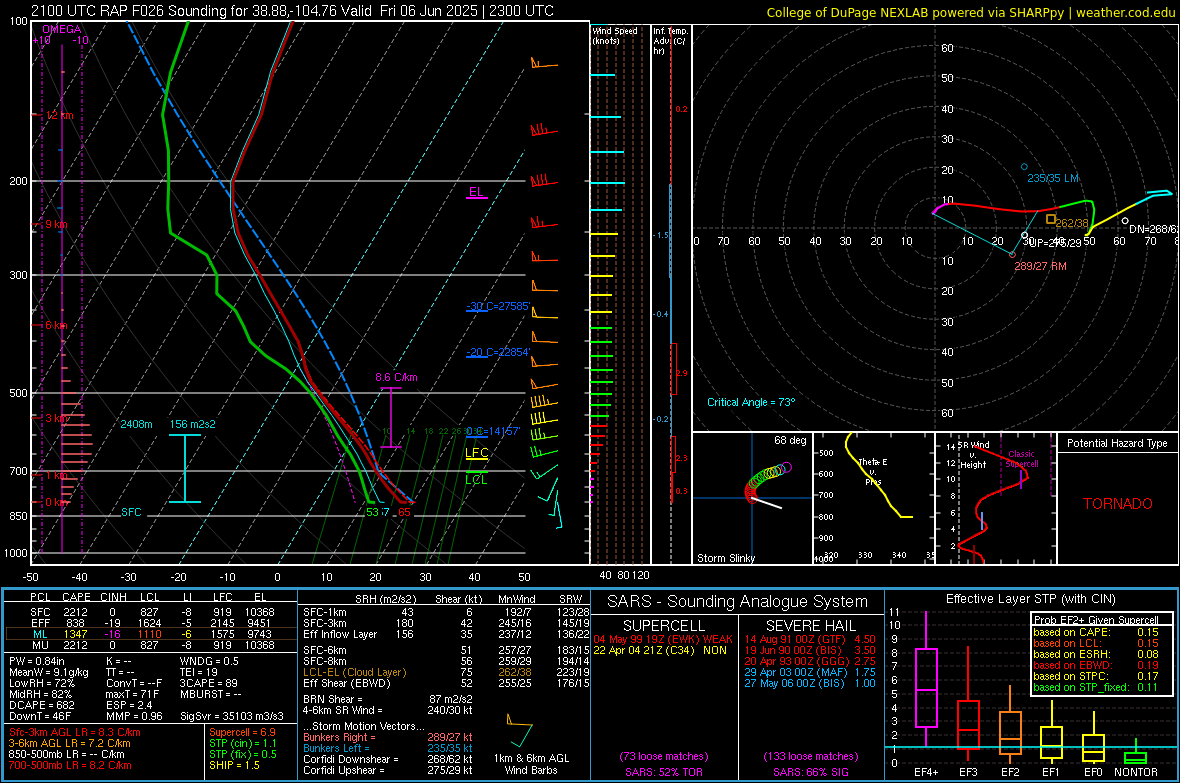Click the 29 Apr 03 00Z (MAF) hail analog
1180x783 pixels.
click(x=810, y=672)
